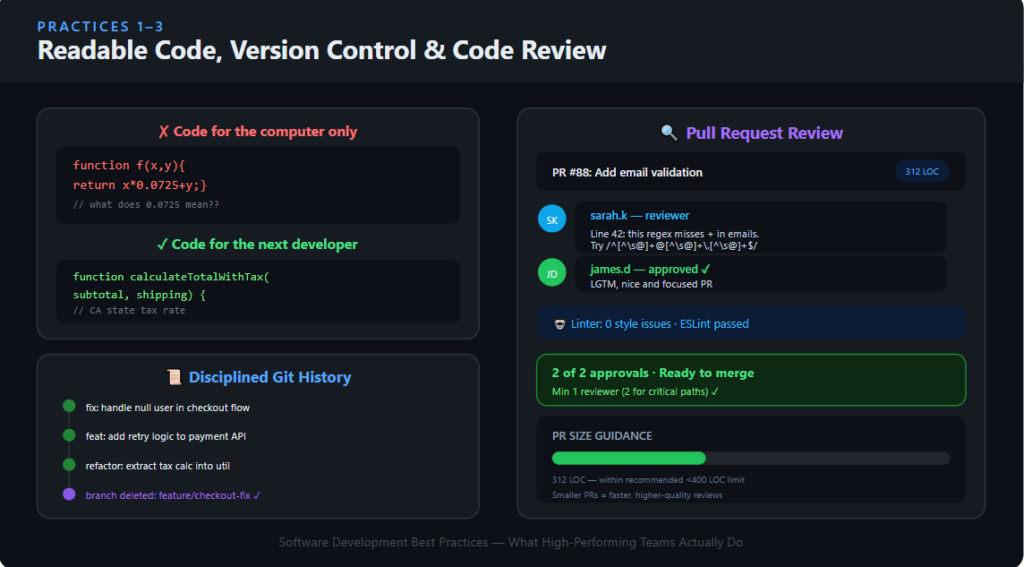
Task: Click the PR size guidance progress bar
Action: tap(750, 458)
